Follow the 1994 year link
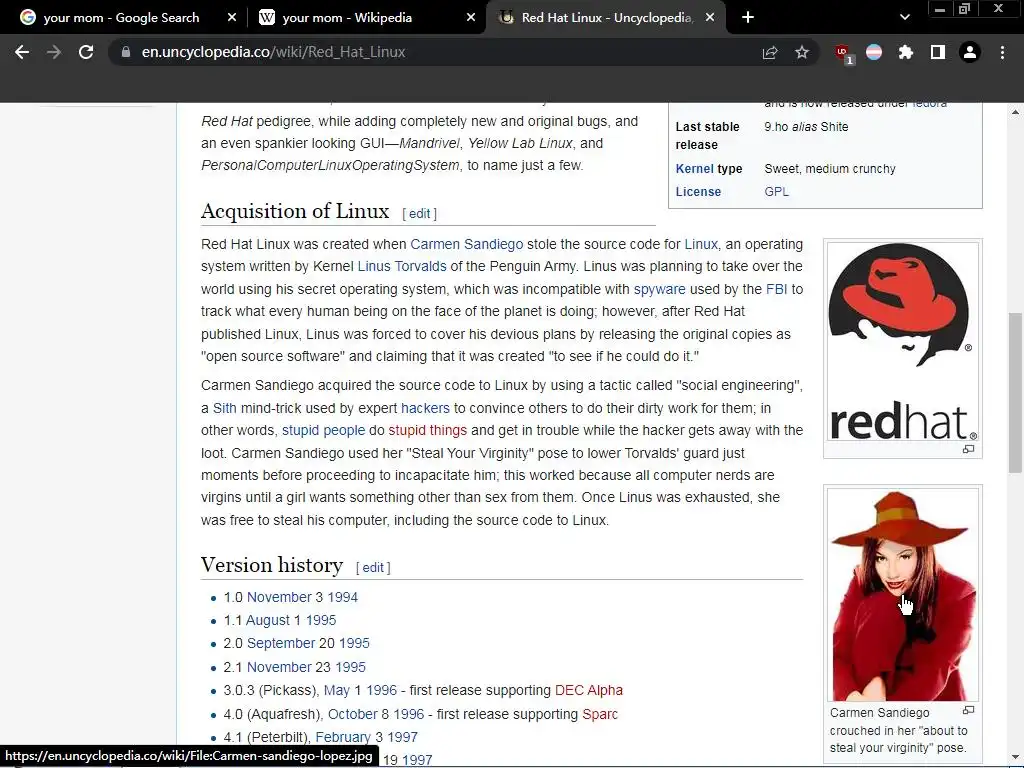The height and width of the screenshot is (768, 1024). pyautogui.click(x=343, y=597)
